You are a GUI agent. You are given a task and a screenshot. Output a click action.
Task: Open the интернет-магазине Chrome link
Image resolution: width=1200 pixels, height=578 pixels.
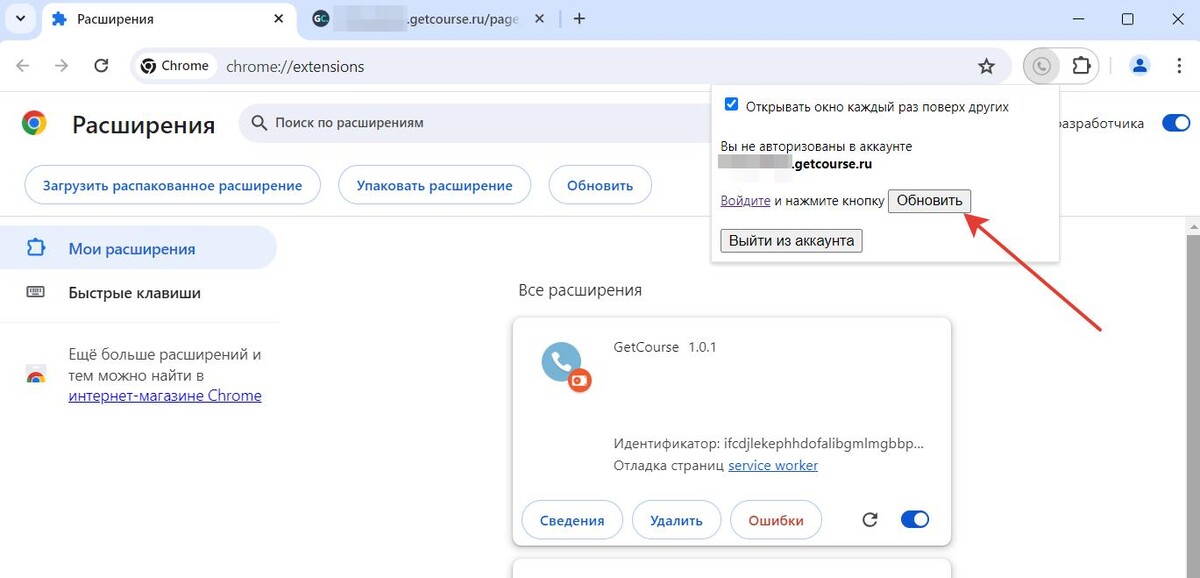pos(165,395)
